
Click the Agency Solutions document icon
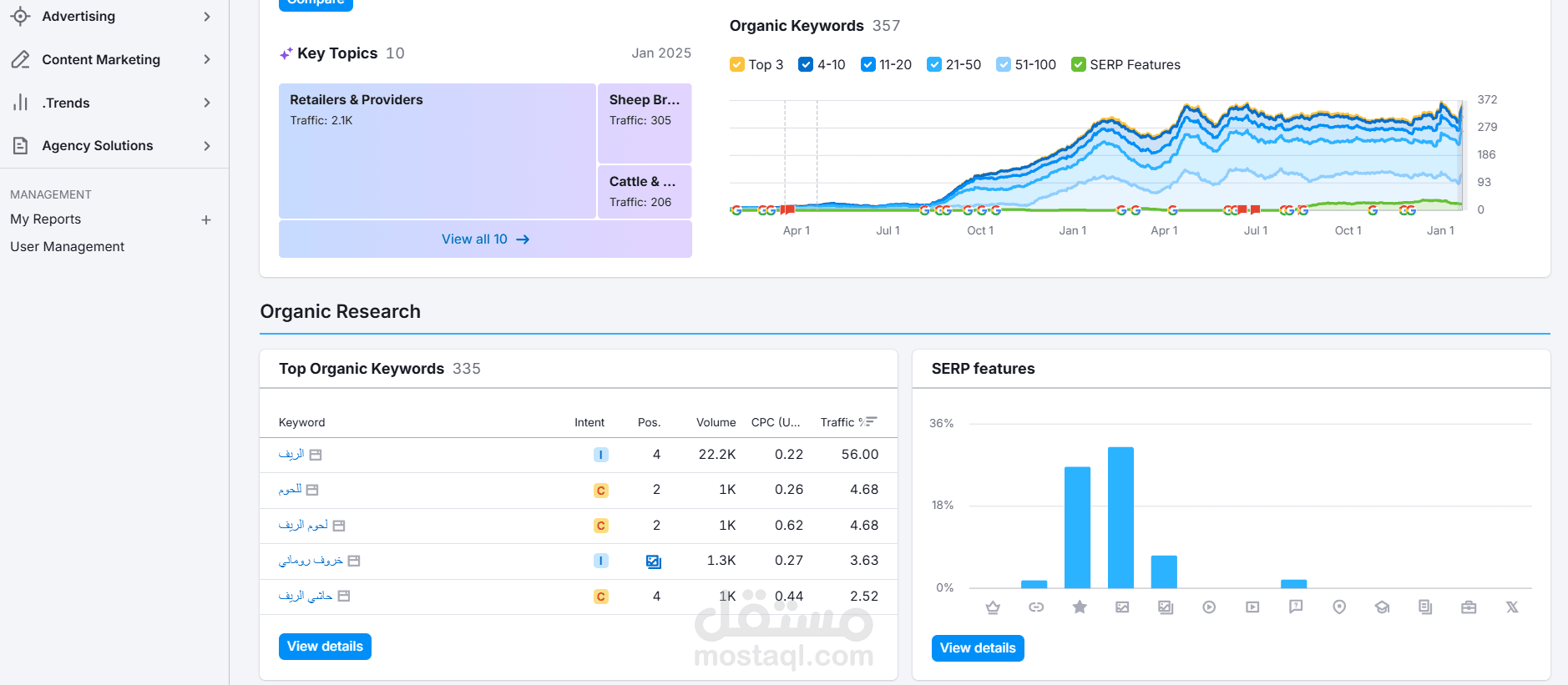tap(20, 145)
